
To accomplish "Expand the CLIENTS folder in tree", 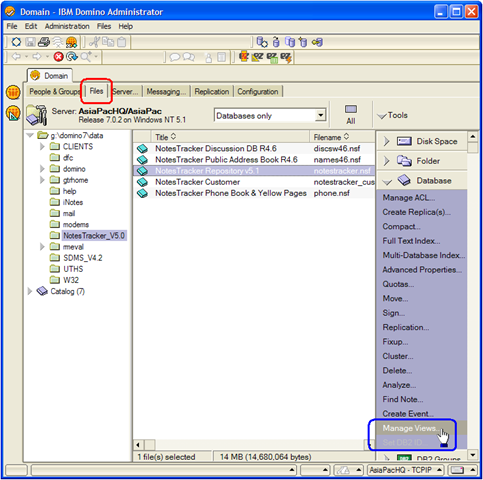I will point(42,147).
